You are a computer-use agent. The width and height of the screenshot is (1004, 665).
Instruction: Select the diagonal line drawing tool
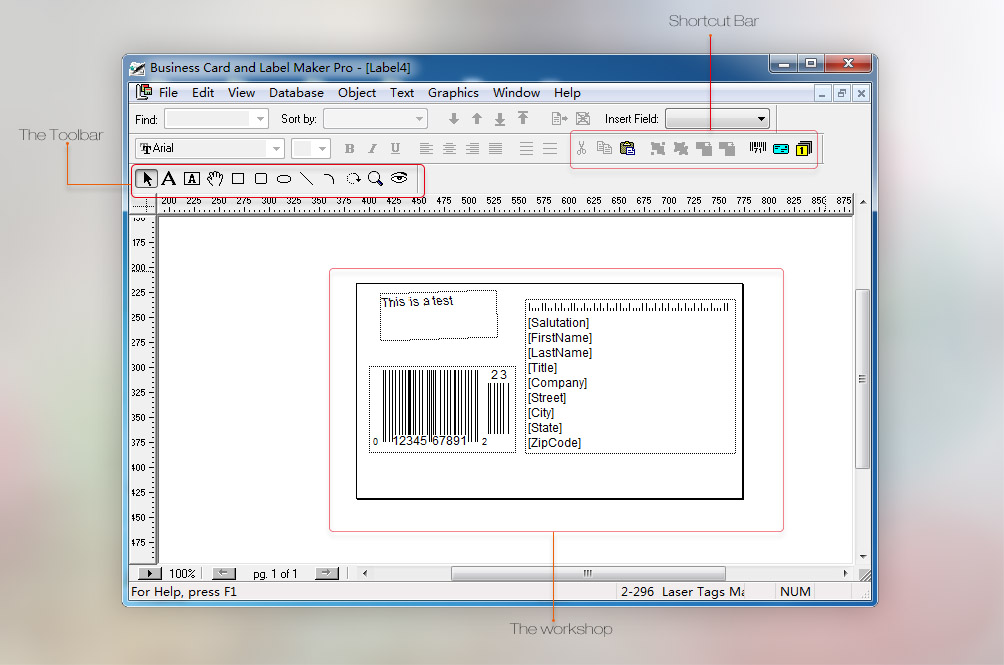(306, 179)
